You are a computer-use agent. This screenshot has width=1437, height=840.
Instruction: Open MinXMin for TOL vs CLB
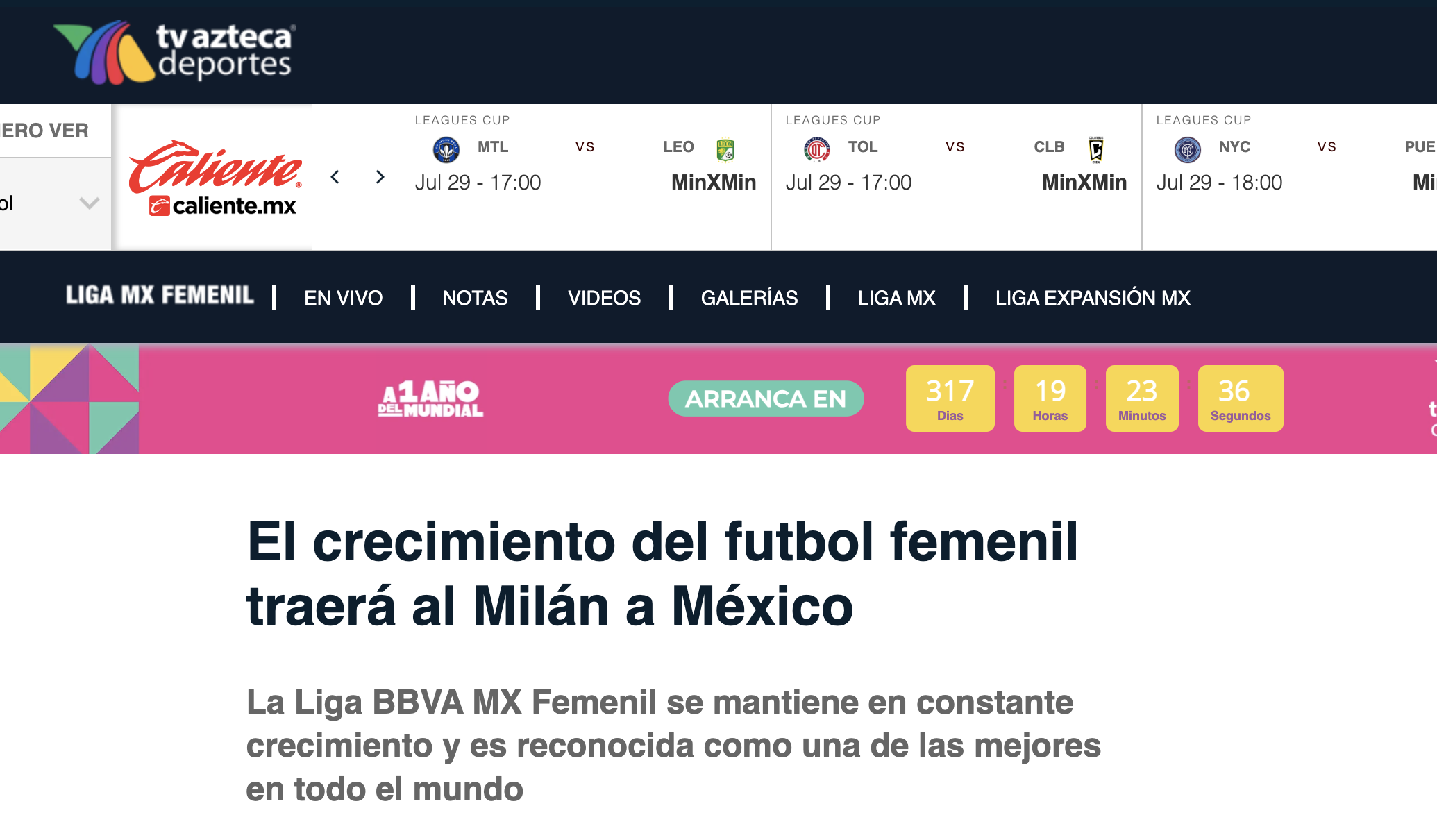click(1084, 183)
